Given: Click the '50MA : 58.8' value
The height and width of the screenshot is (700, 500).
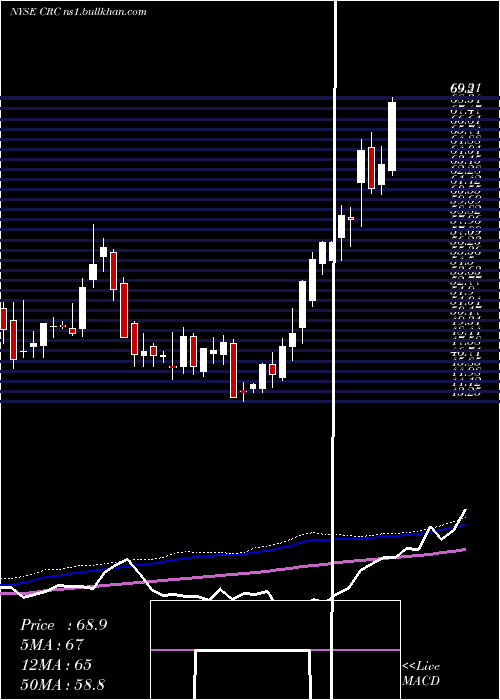Looking at the screenshot, I should [x=62, y=684].
